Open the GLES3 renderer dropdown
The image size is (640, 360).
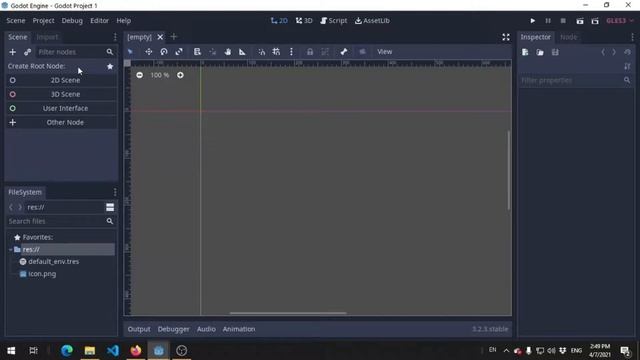tap(620, 21)
